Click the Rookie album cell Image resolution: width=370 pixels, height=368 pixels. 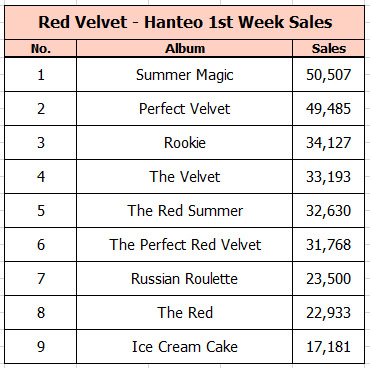pyautogui.click(x=185, y=143)
